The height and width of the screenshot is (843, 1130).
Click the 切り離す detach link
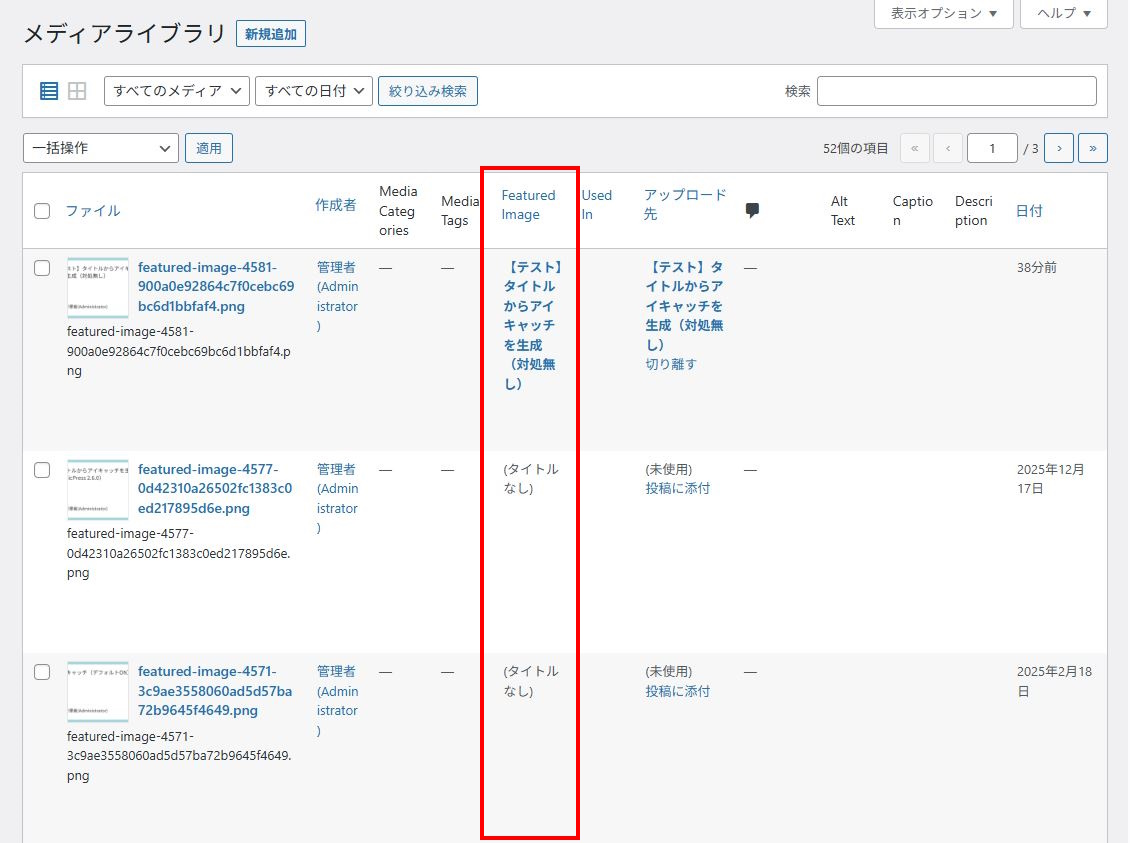point(671,364)
